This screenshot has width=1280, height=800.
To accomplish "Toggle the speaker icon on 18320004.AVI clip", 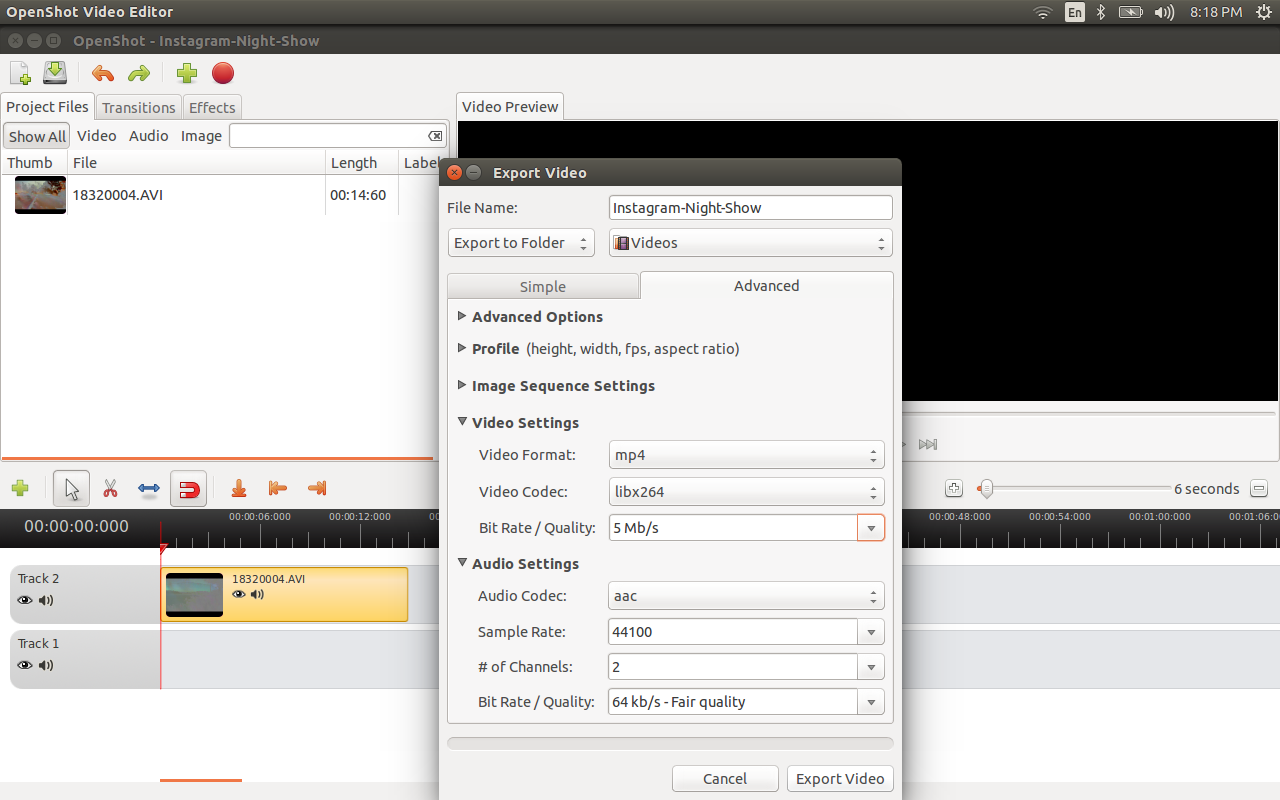I will click(x=258, y=594).
